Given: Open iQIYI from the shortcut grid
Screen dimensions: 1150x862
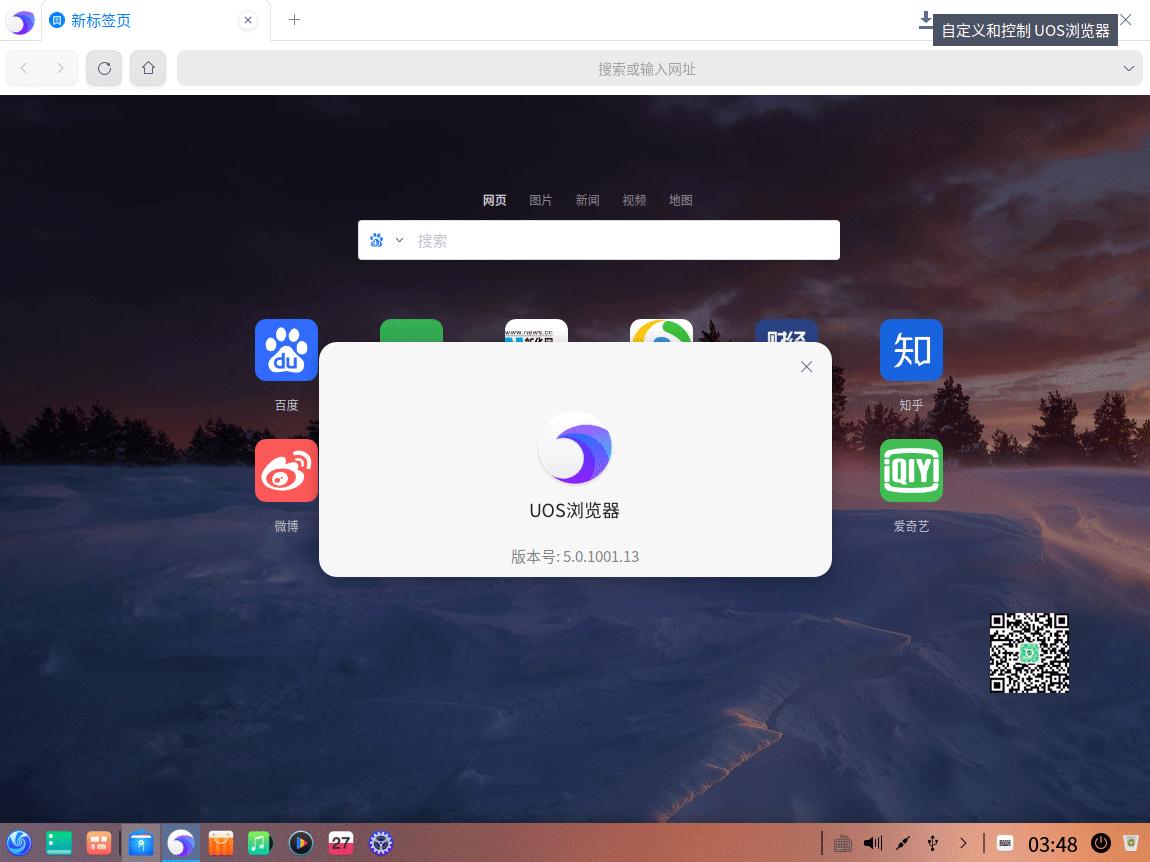Looking at the screenshot, I should 911,470.
